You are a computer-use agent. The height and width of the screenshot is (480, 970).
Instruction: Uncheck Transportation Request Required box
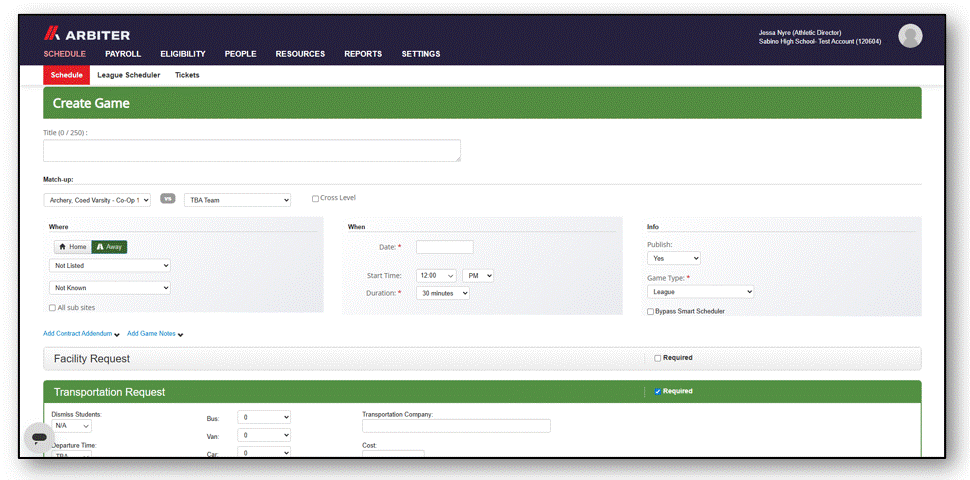coord(658,391)
